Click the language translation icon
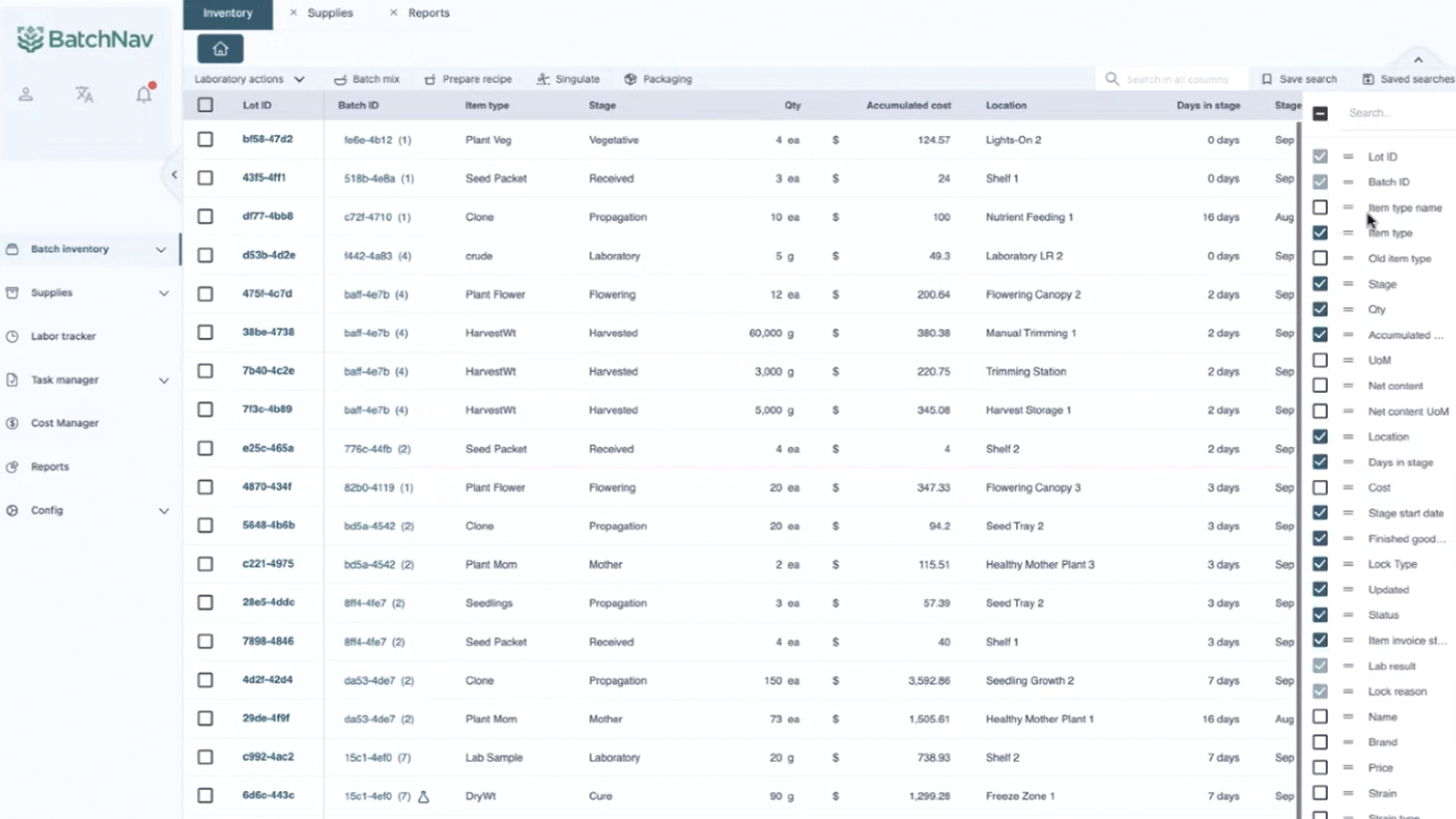This screenshot has height=819, width=1456. 84,94
